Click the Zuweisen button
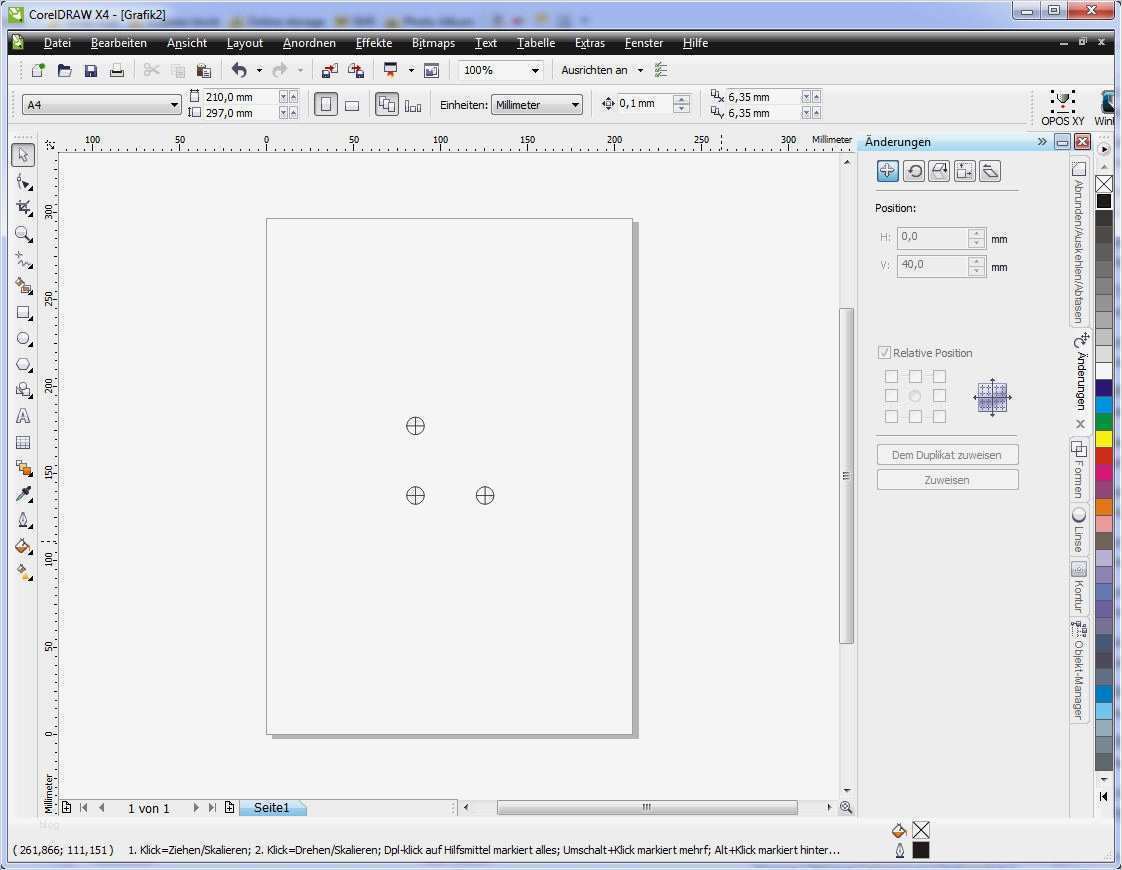This screenshot has height=870, width=1122. point(946,479)
